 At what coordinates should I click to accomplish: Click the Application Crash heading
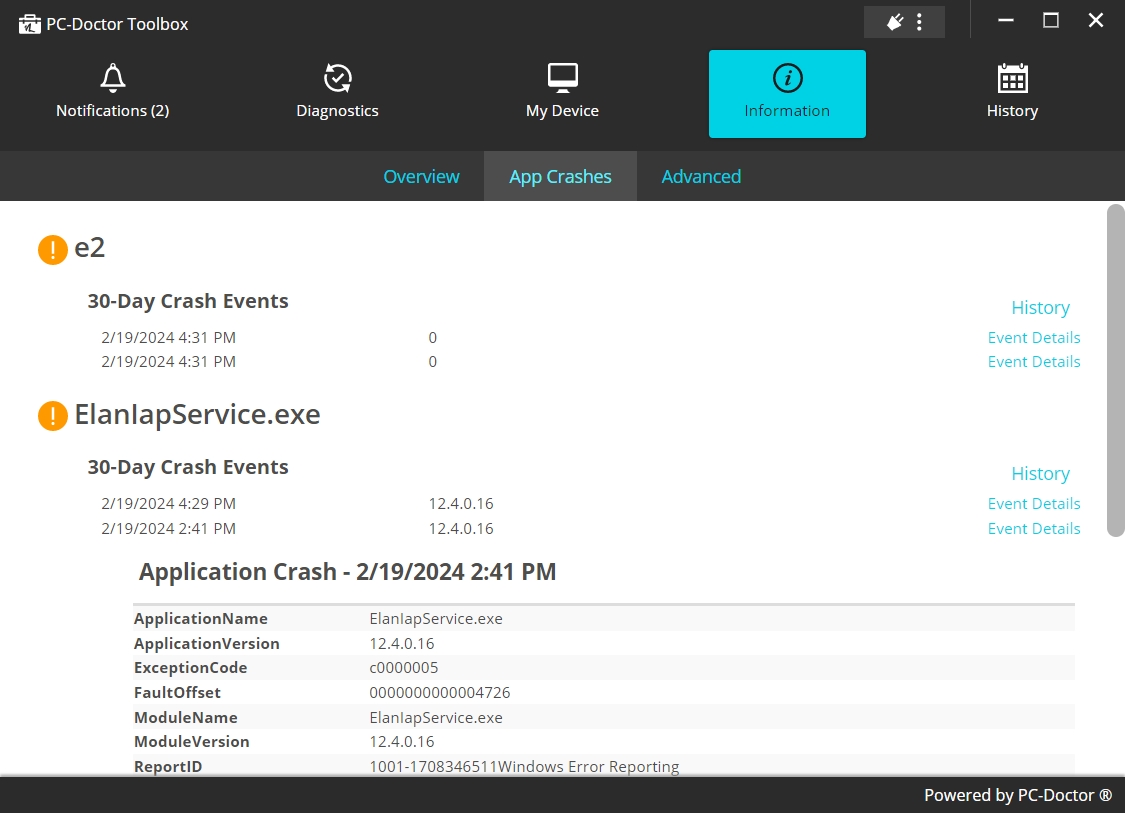click(347, 572)
